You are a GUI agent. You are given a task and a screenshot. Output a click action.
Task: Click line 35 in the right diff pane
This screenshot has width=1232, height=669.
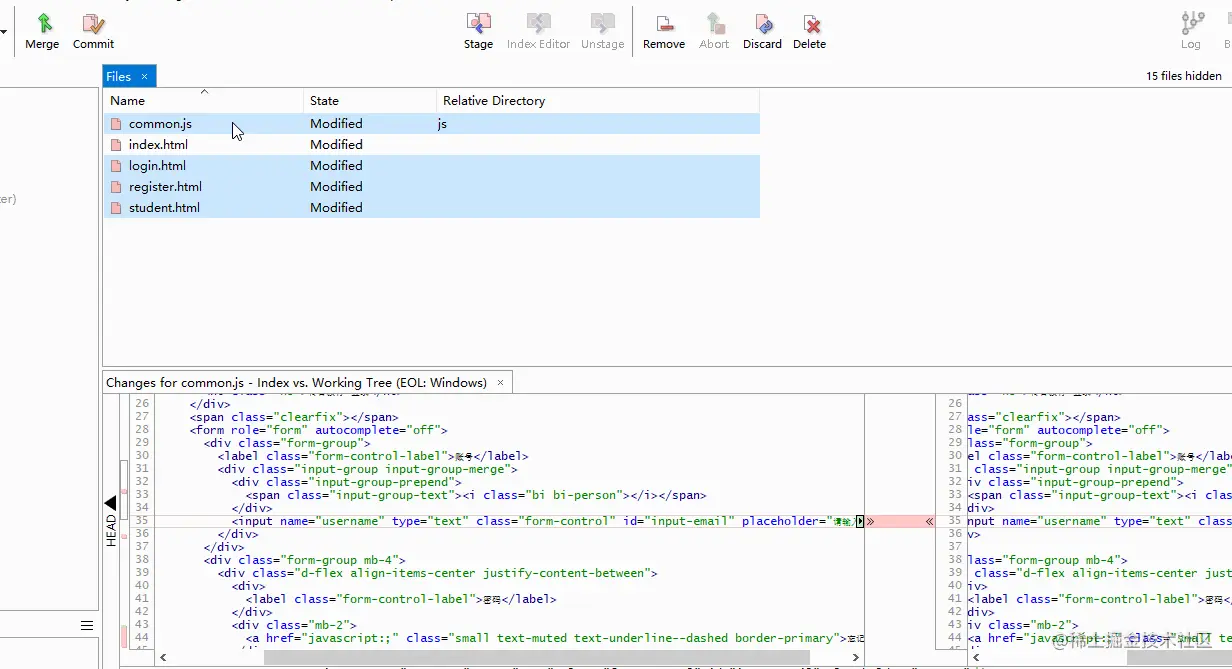1098,521
